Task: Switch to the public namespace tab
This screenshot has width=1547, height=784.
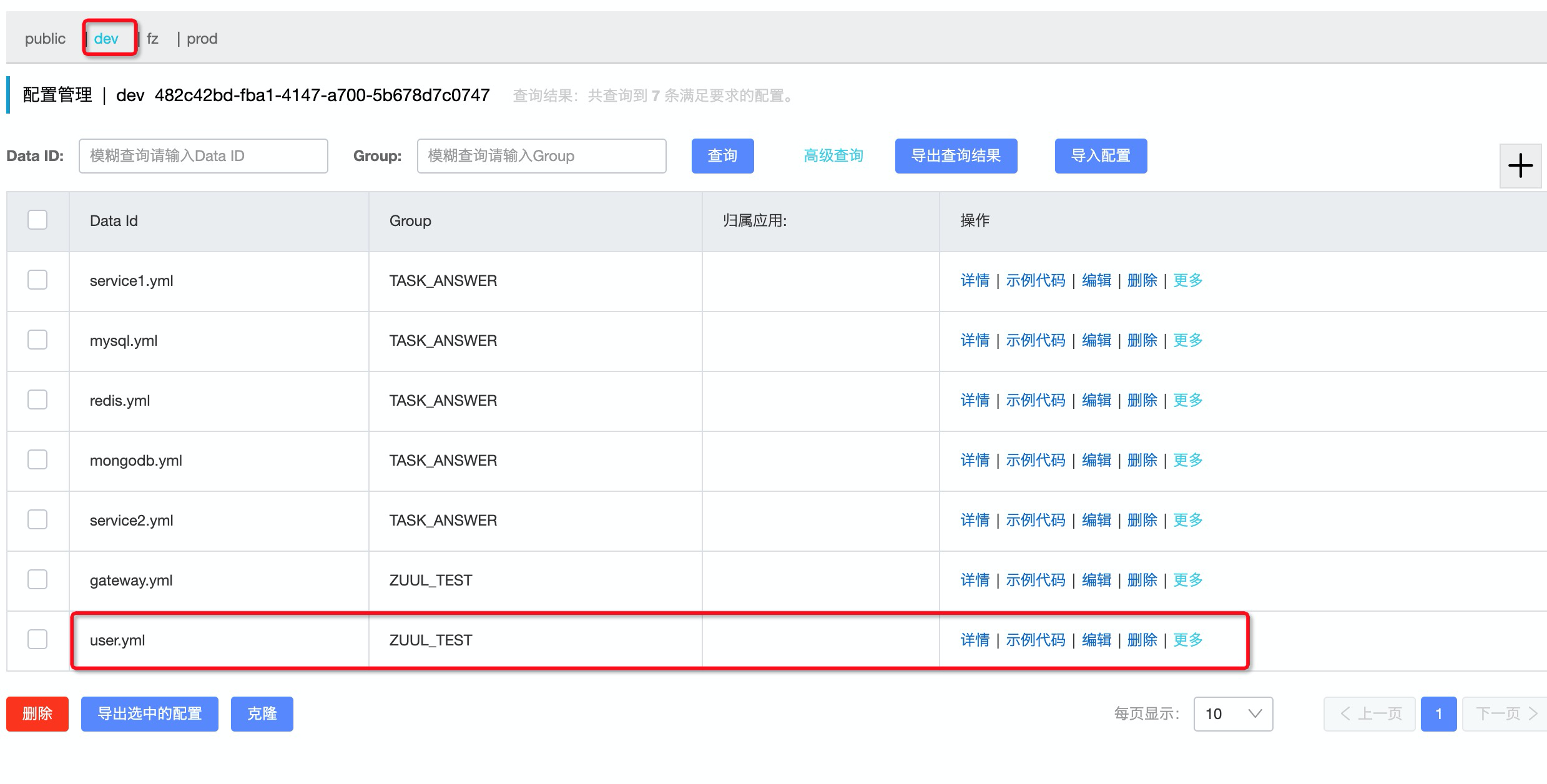Action: (45, 39)
